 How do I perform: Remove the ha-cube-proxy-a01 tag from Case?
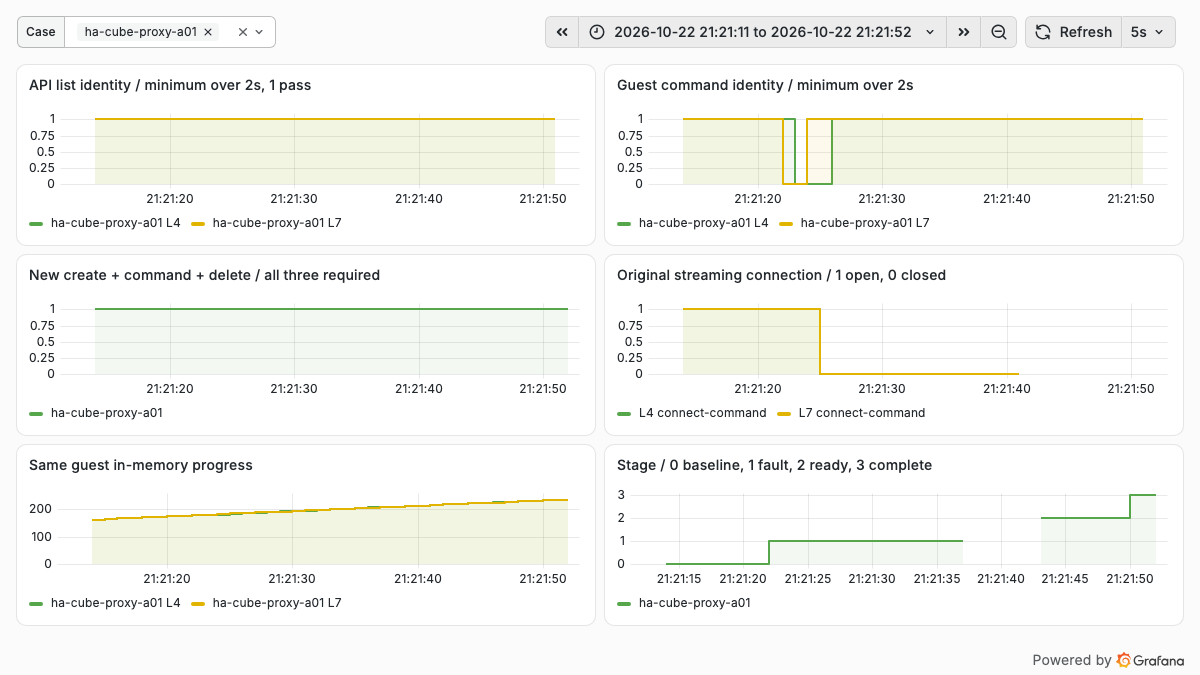click(208, 32)
